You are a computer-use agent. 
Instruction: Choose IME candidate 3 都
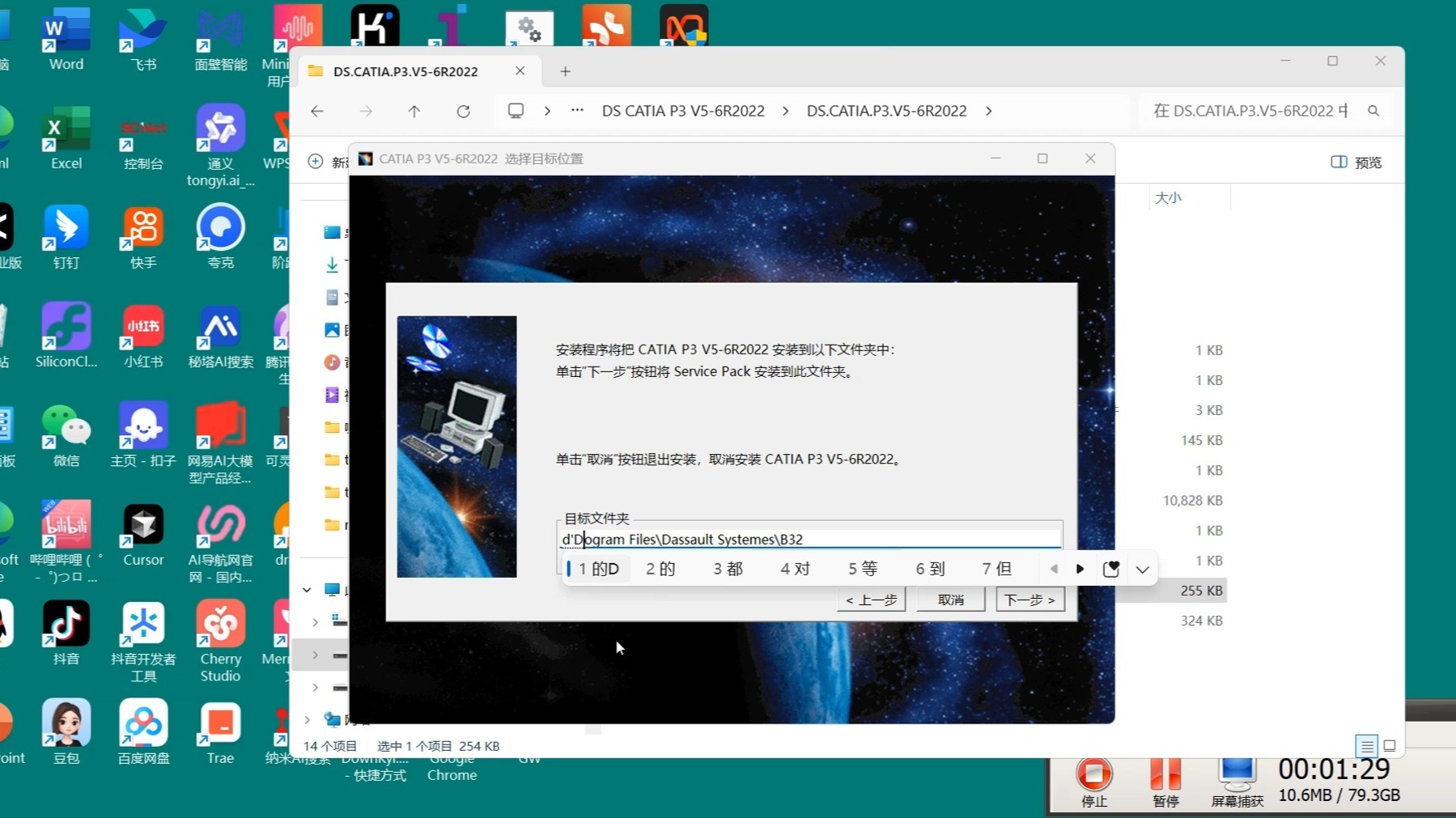pos(728,569)
